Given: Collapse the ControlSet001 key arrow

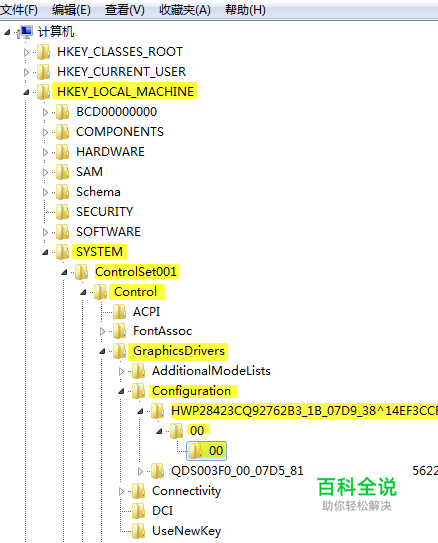Looking at the screenshot, I should [x=64, y=273].
